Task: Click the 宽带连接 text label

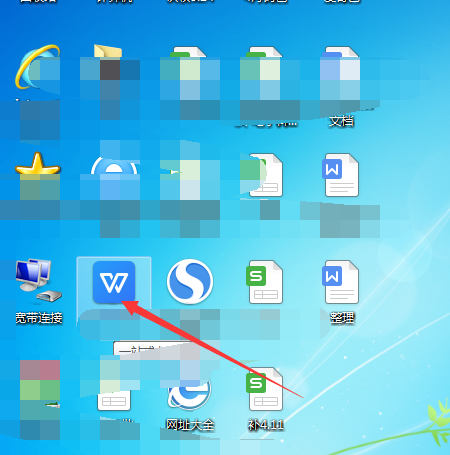Action: tap(39, 318)
